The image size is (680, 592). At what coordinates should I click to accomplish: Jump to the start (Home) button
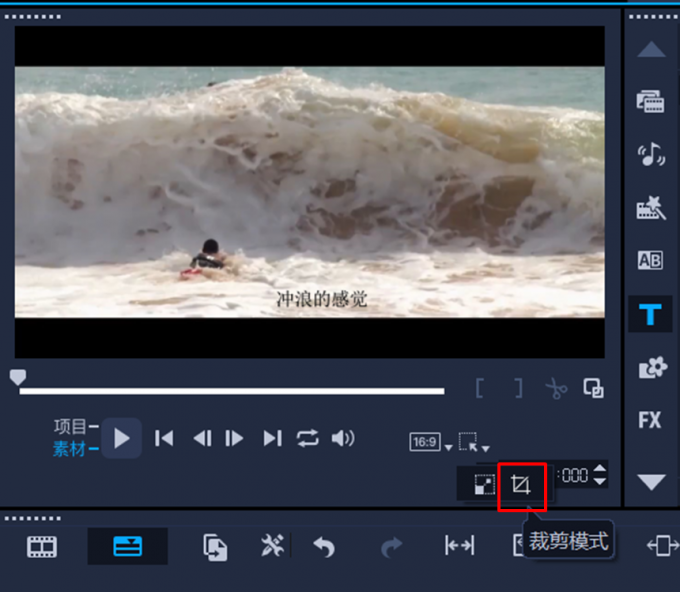[164, 438]
